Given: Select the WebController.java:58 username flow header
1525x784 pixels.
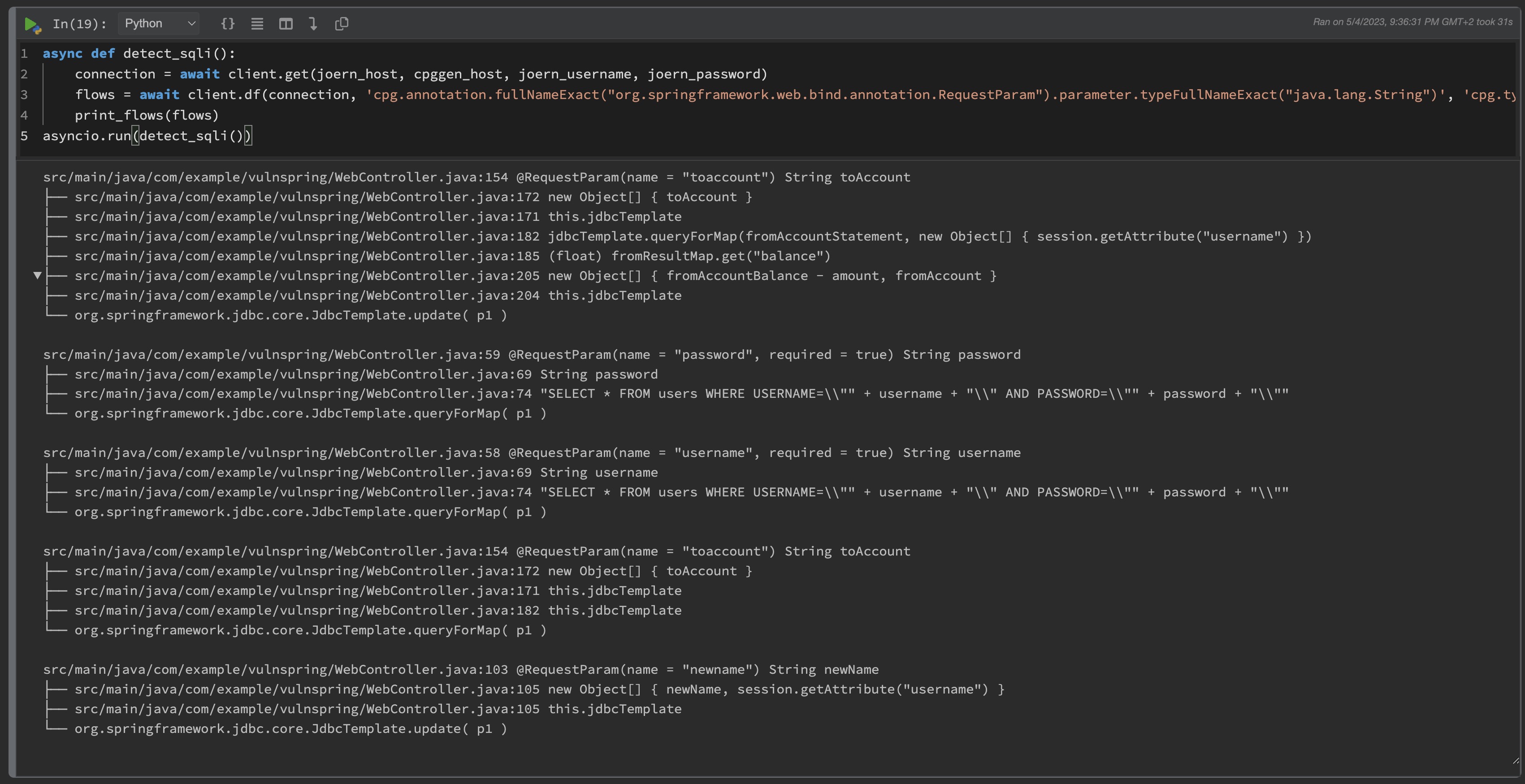Looking at the screenshot, I should click(531, 452).
